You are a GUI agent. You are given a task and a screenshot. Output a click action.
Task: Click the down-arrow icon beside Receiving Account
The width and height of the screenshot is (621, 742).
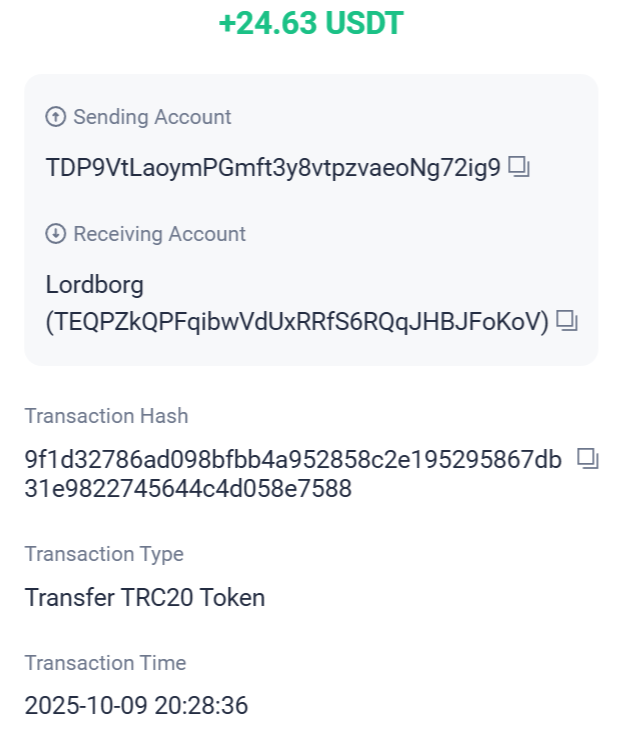[56, 234]
